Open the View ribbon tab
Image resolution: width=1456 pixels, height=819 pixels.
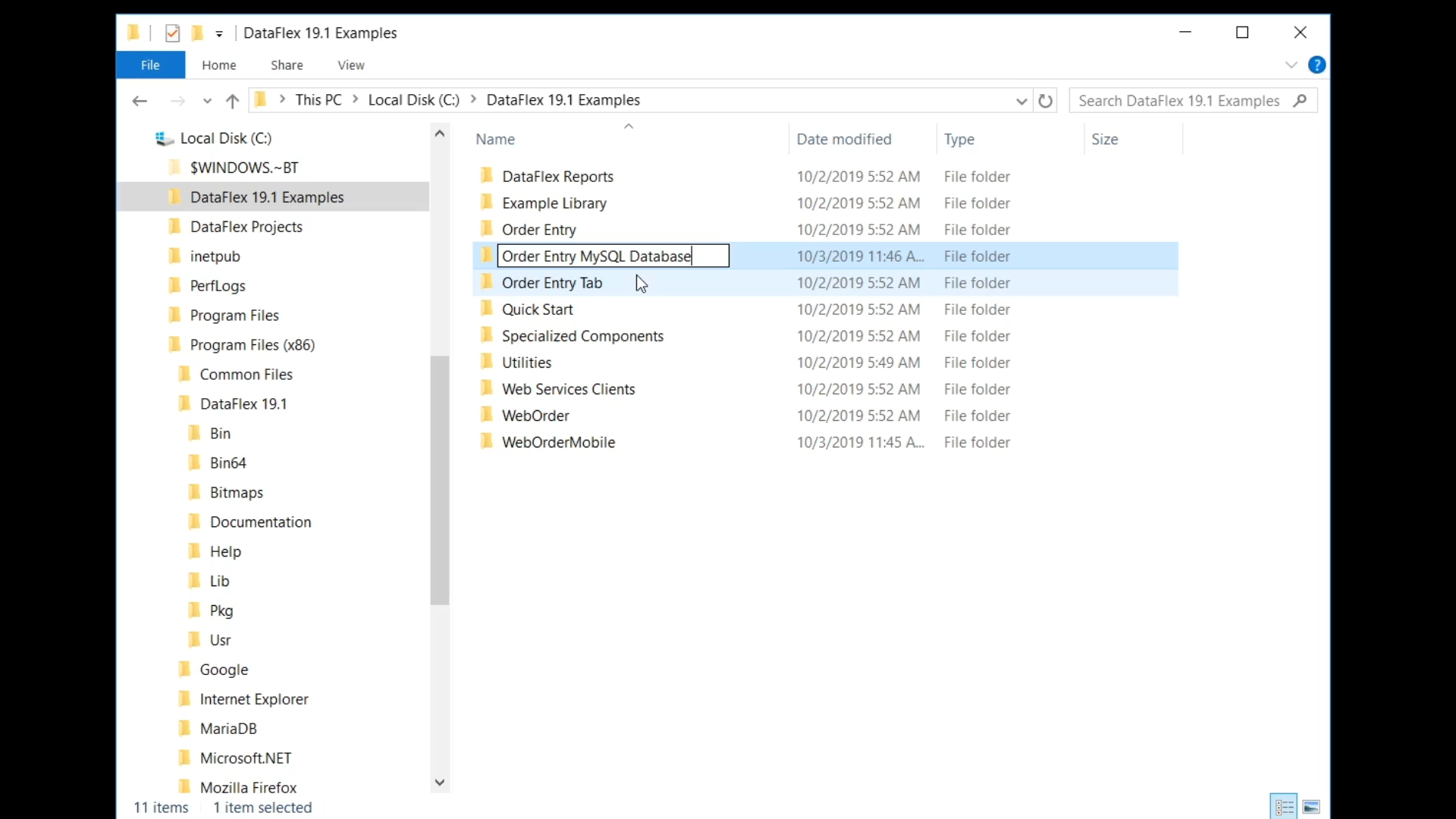[x=350, y=65]
